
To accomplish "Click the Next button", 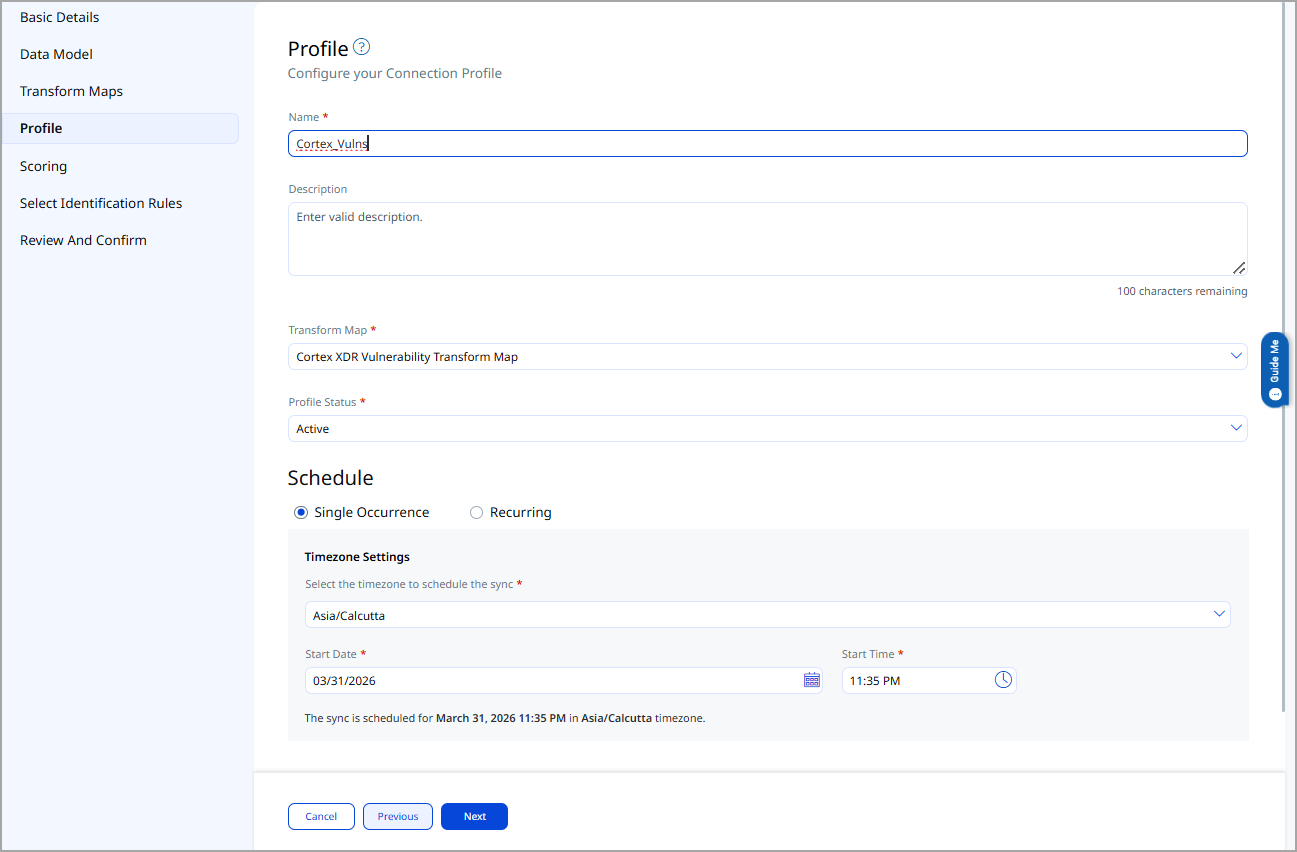I will coord(474,816).
